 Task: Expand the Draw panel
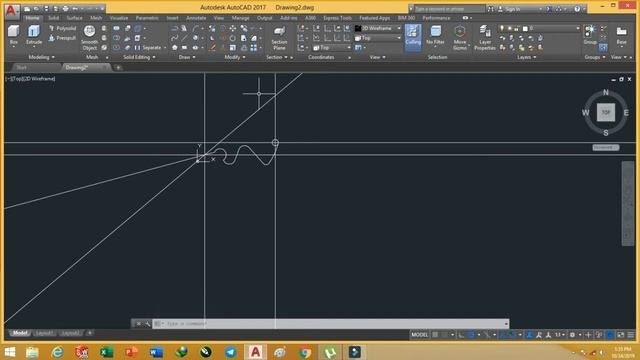[187, 57]
